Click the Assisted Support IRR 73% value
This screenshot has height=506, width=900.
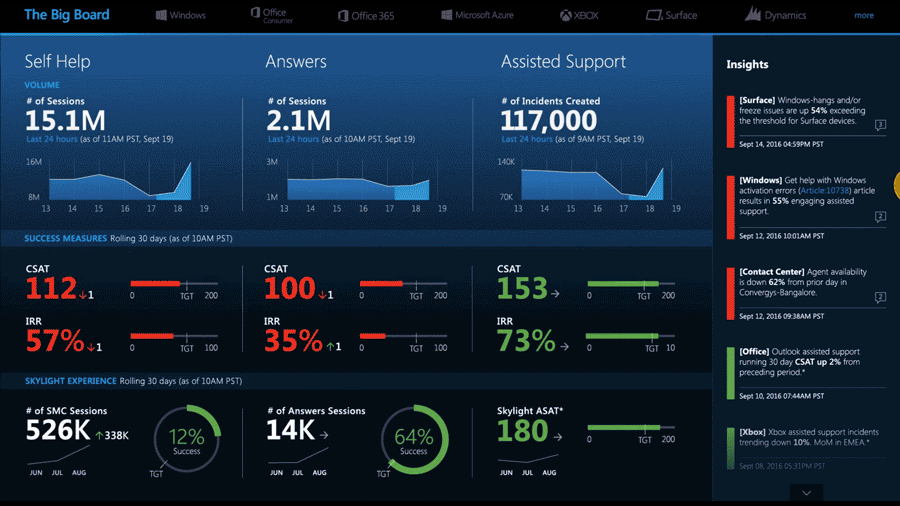pyautogui.click(x=526, y=341)
